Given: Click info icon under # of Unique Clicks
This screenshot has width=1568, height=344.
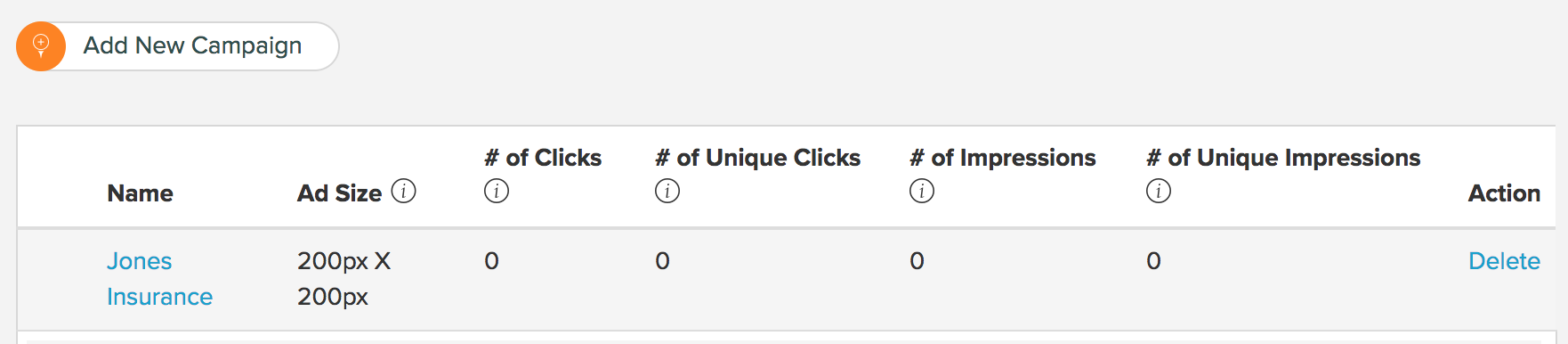Looking at the screenshot, I should pyautogui.click(x=667, y=191).
